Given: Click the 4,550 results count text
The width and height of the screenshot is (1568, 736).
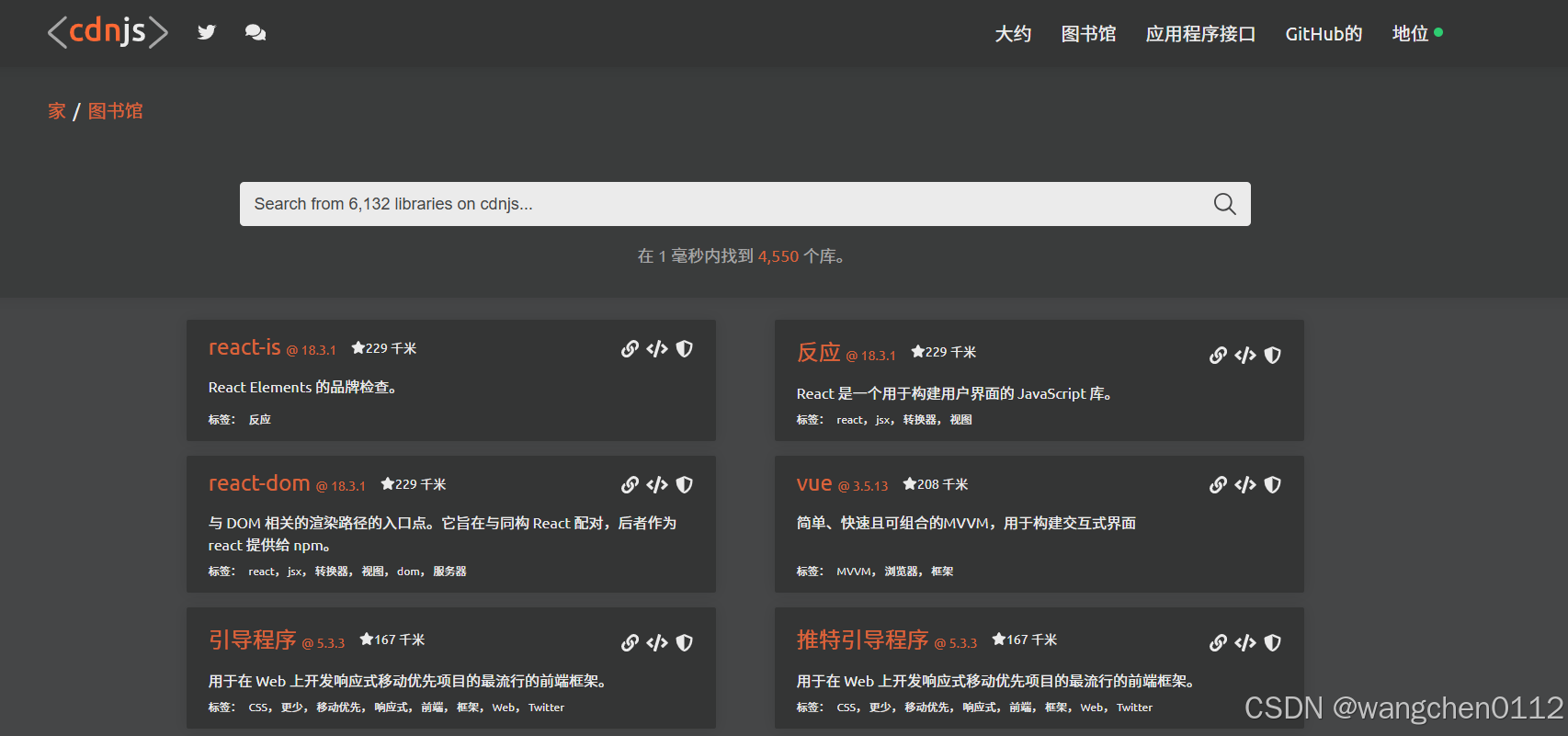Looking at the screenshot, I should coord(778,256).
